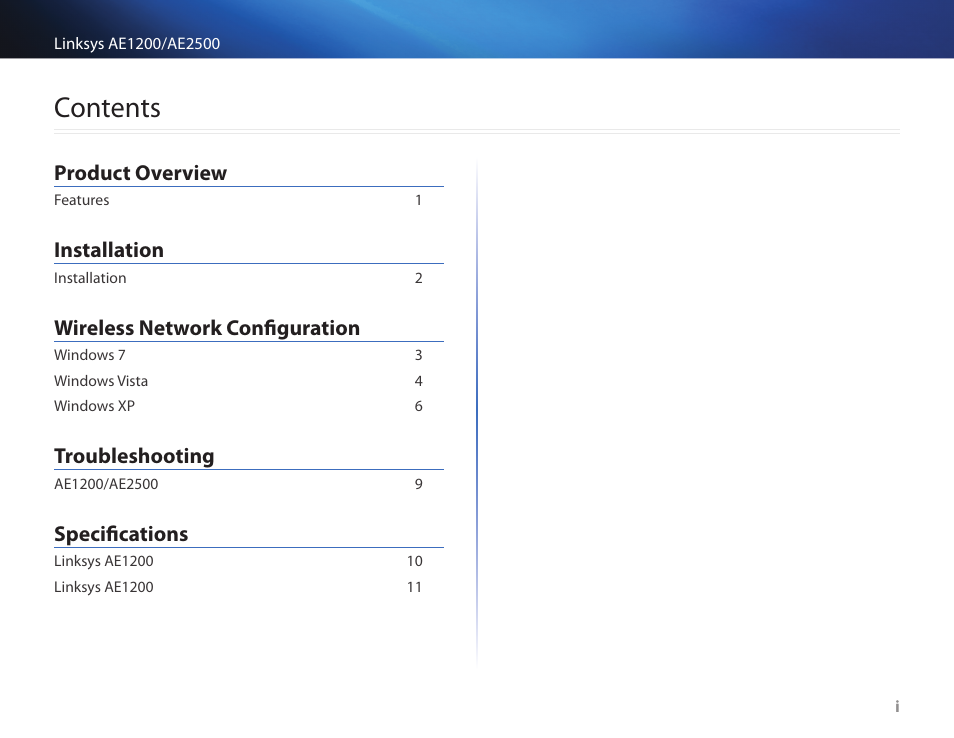Open the Installation entry for page 2
The width and height of the screenshot is (954, 738).
coord(90,278)
